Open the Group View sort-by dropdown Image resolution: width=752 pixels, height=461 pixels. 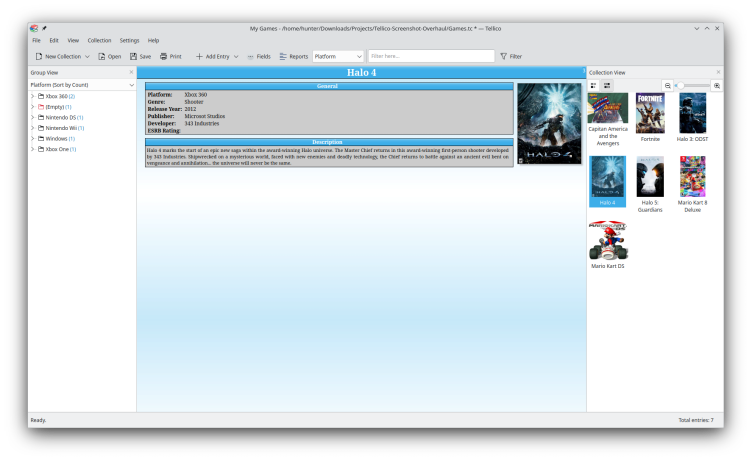81,85
